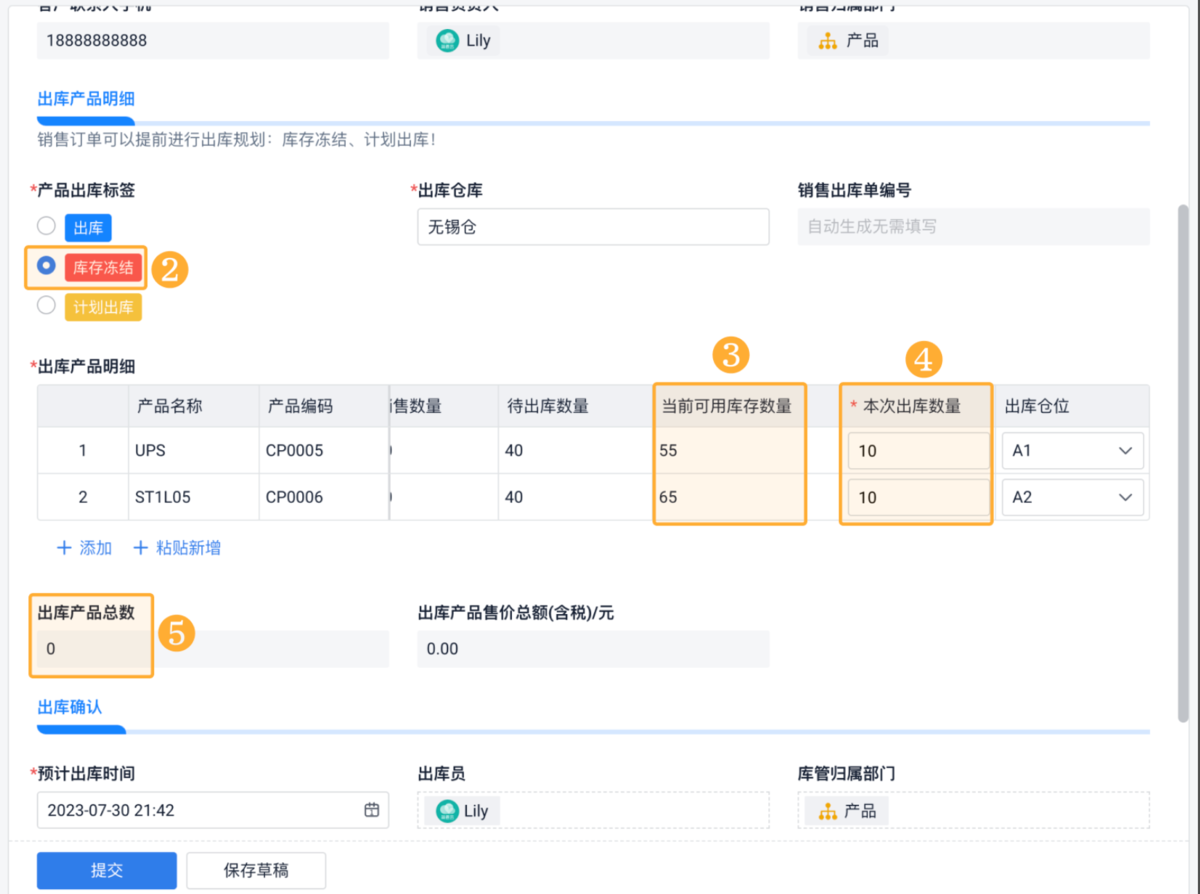
Task: Open 出库仓位 dropdown for UPS row
Action: click(x=1073, y=451)
